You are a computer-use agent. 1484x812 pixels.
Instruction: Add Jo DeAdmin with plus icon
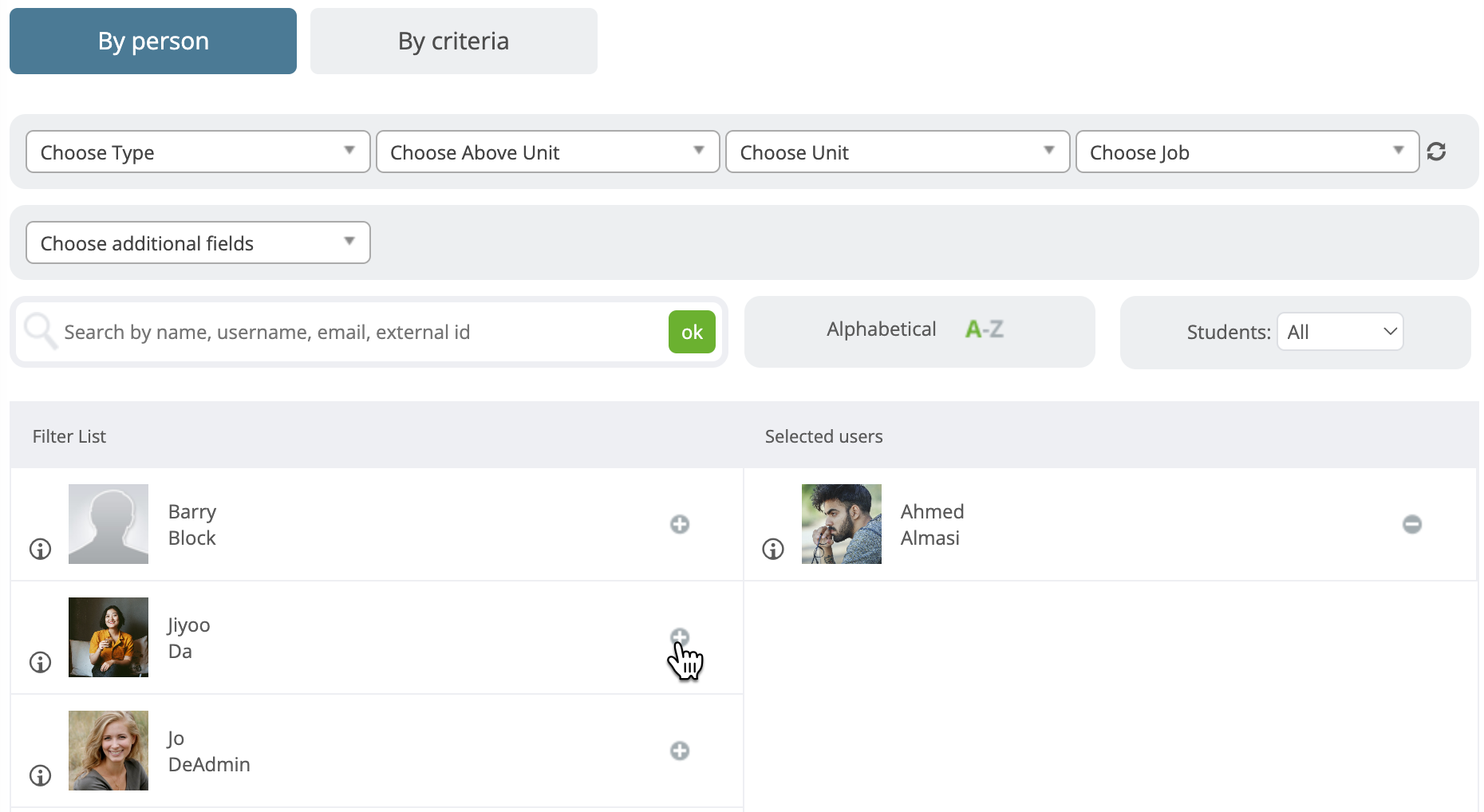[x=680, y=751]
